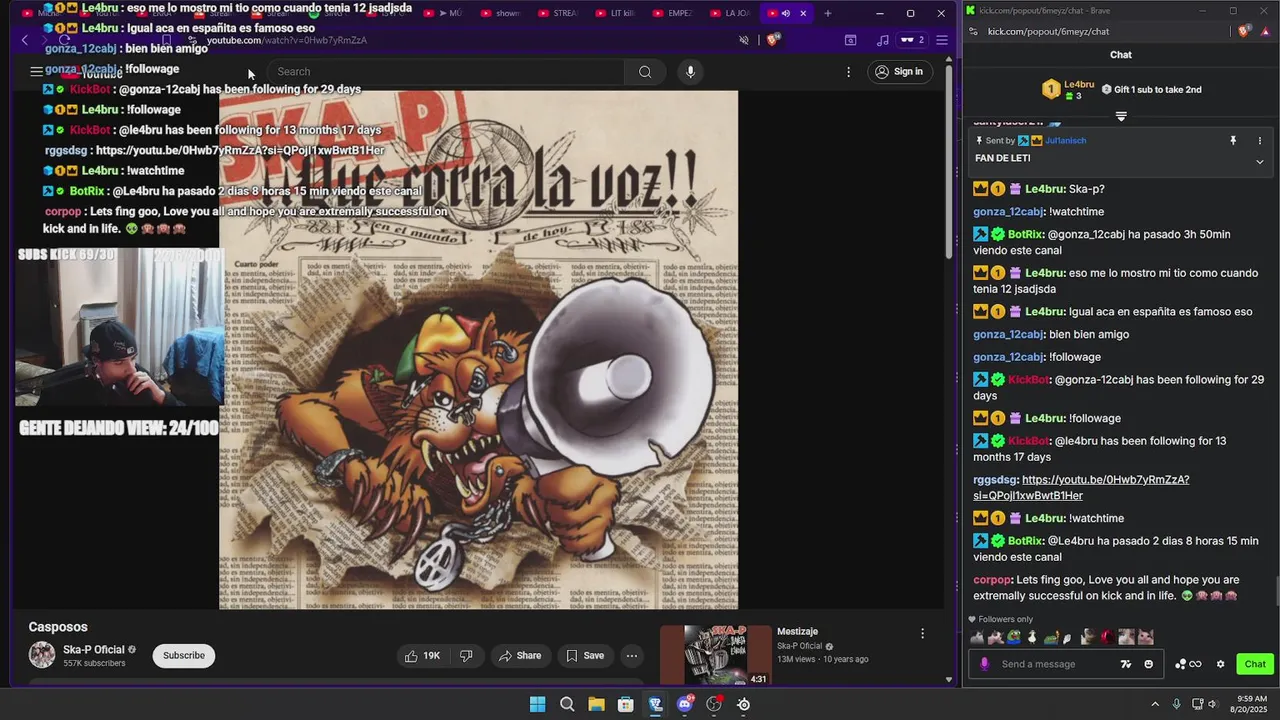Click Brave Shields icon in Kick chat window
This screenshot has height=720, width=1280.
[x=1243, y=31]
